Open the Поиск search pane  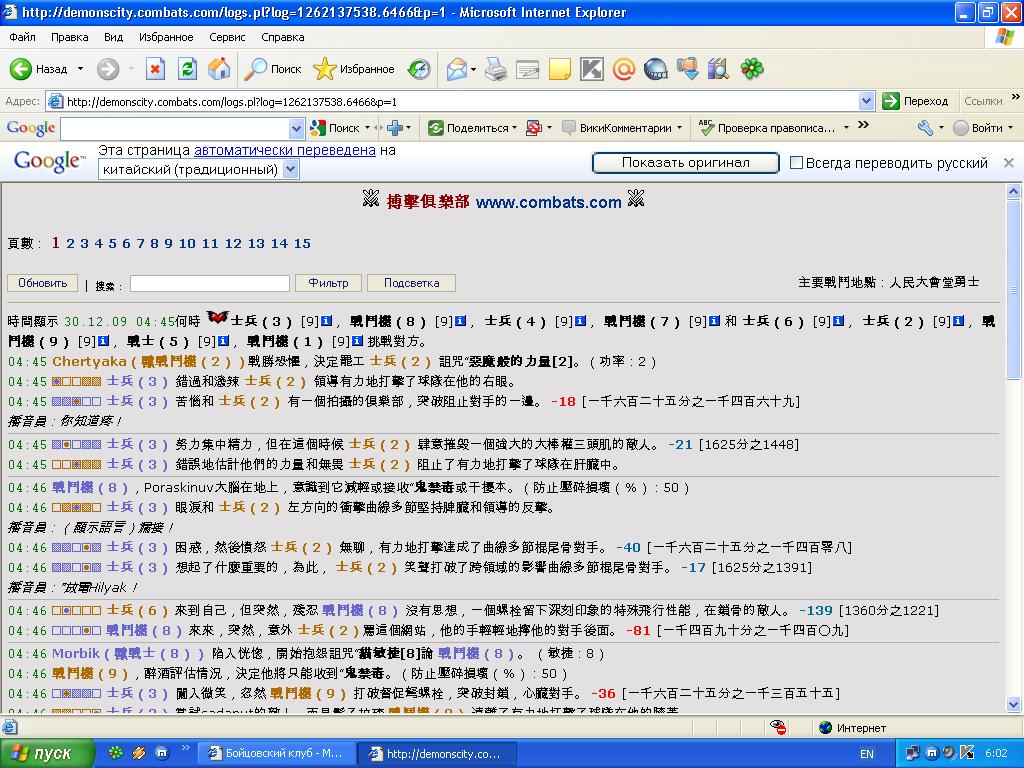(x=272, y=69)
